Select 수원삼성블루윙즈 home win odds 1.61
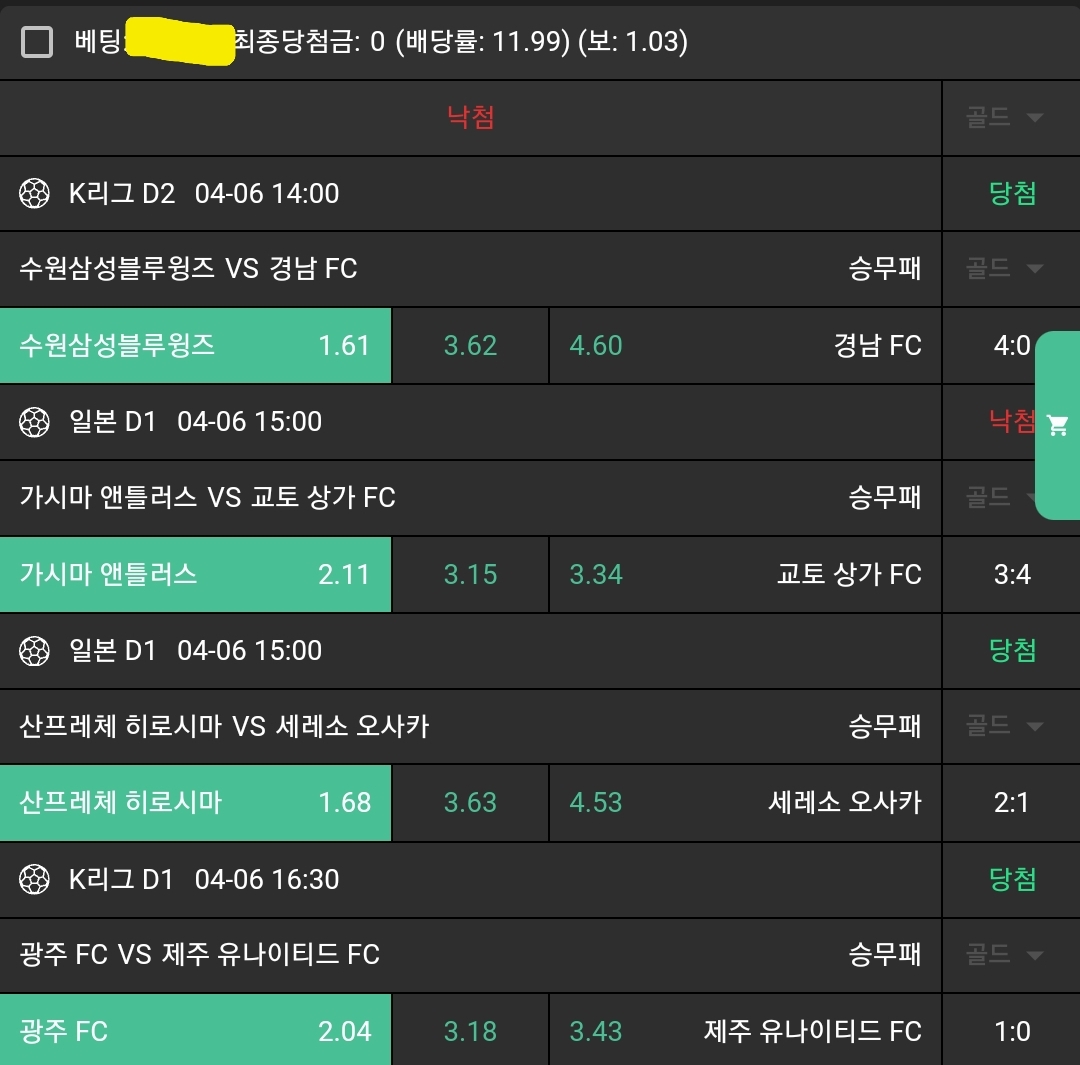Viewport: 1080px width, 1065px height. tap(196, 345)
